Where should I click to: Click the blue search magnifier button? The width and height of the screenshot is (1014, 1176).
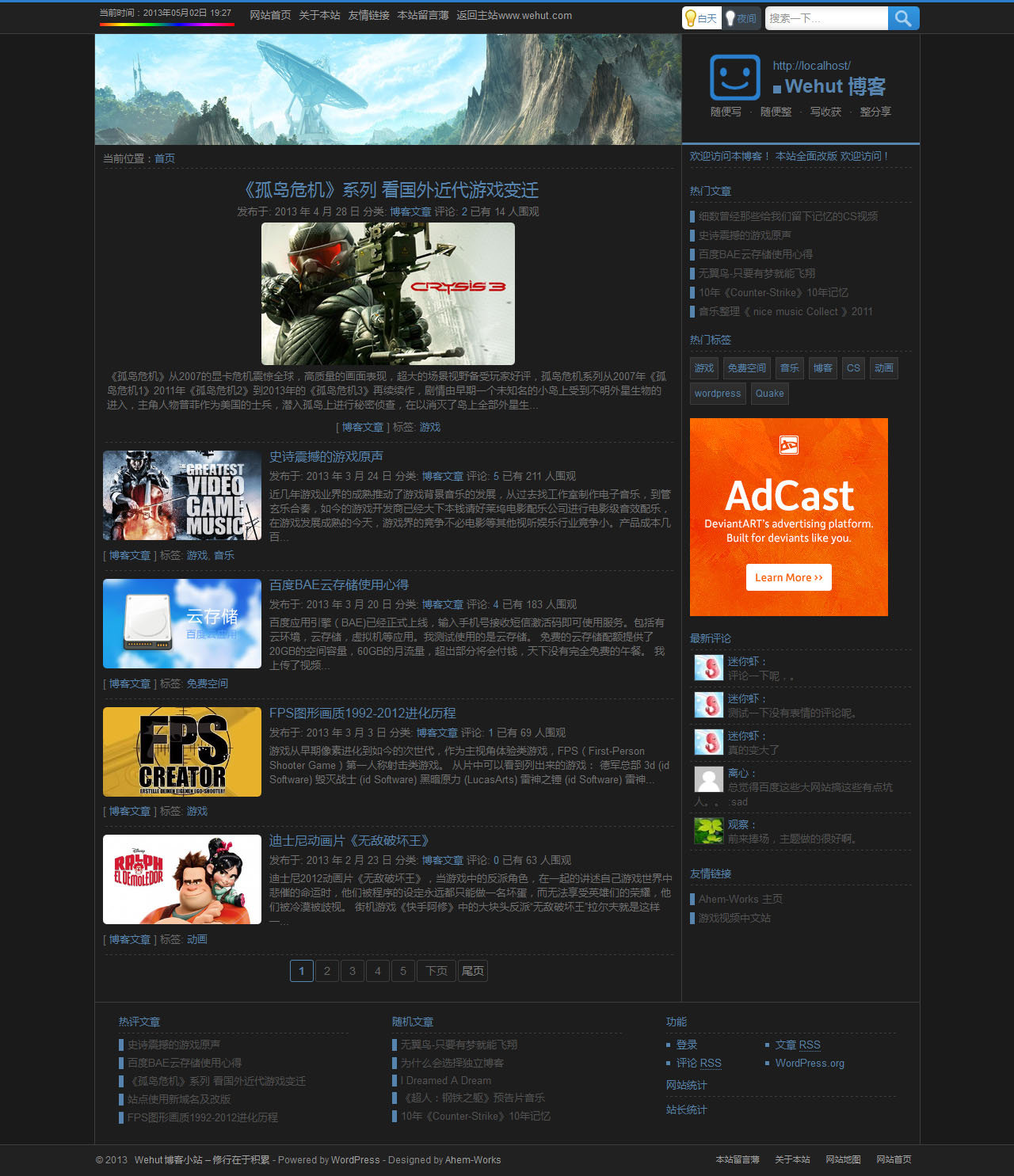click(903, 18)
